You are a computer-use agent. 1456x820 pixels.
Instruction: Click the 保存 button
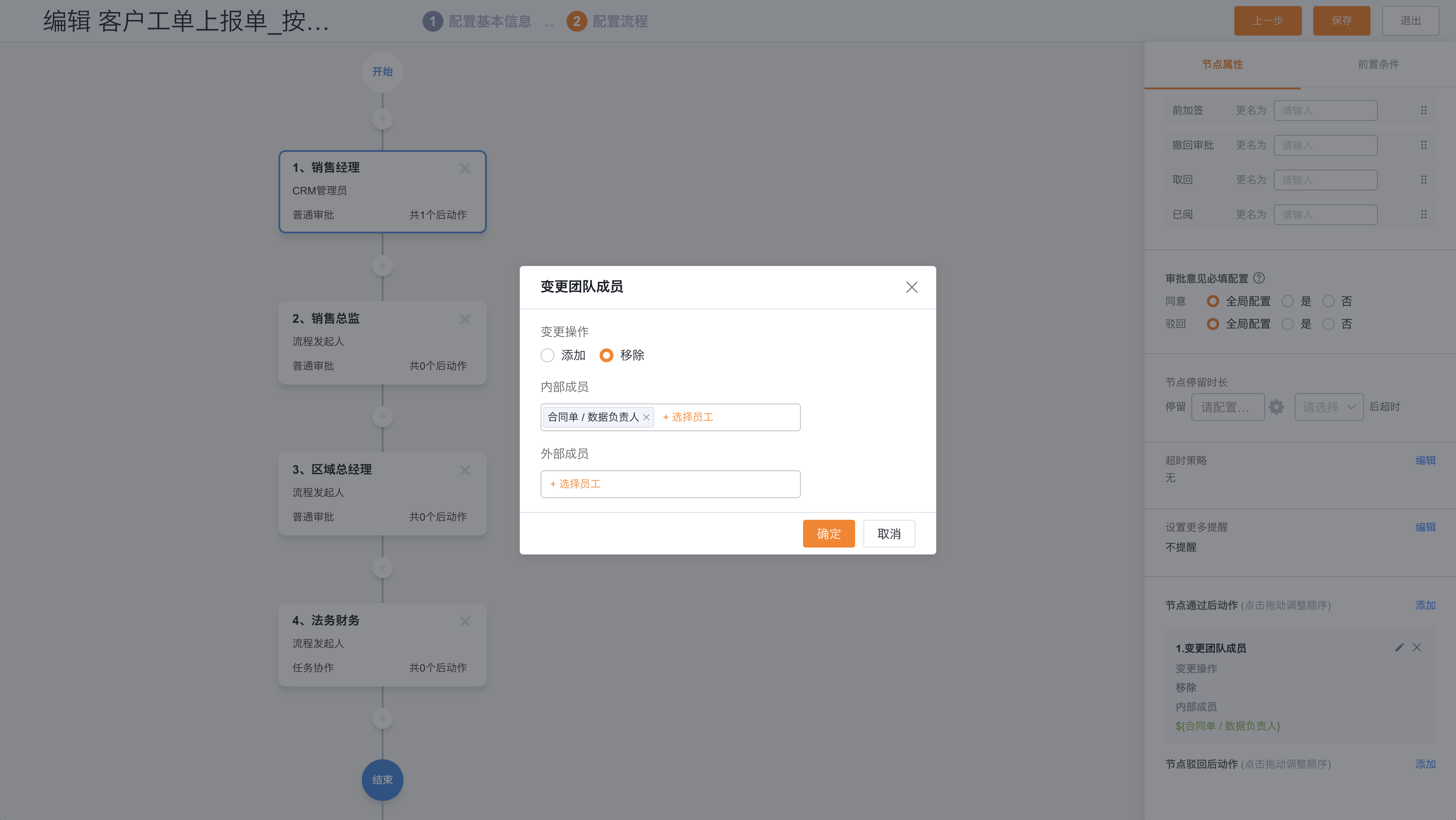[1341, 21]
